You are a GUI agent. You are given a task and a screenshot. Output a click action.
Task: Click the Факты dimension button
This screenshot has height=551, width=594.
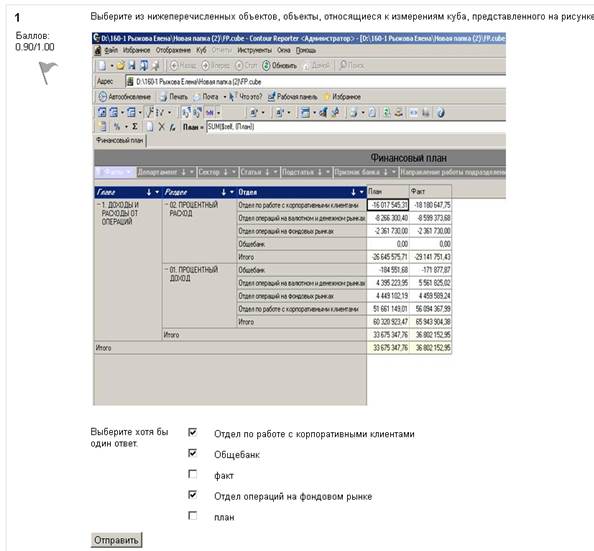coord(114,172)
